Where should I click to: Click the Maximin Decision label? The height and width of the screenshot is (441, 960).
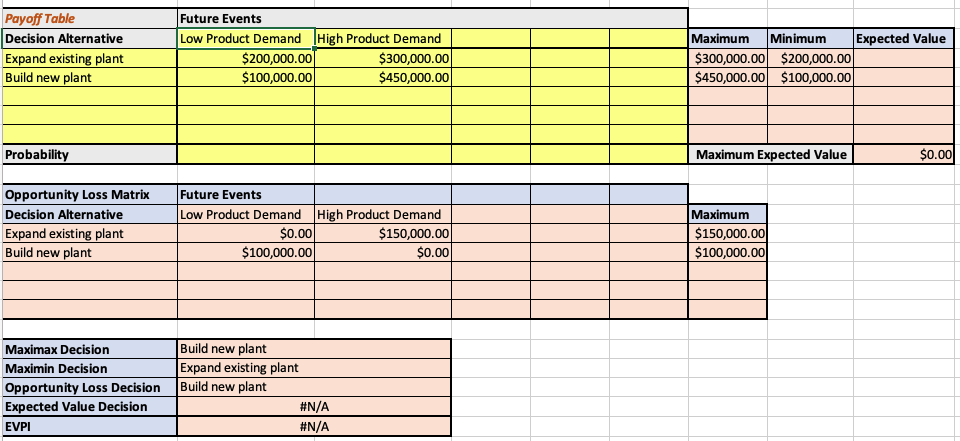(x=90, y=368)
